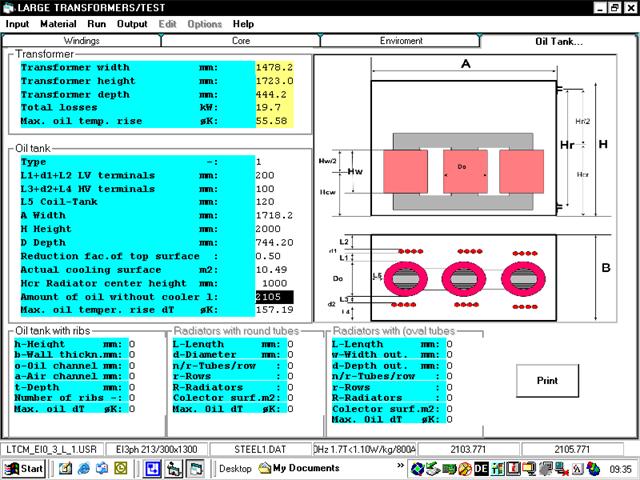Click the highlighted Amount of oil field 2105
Viewport: 640px width, 480px height.
274,297
